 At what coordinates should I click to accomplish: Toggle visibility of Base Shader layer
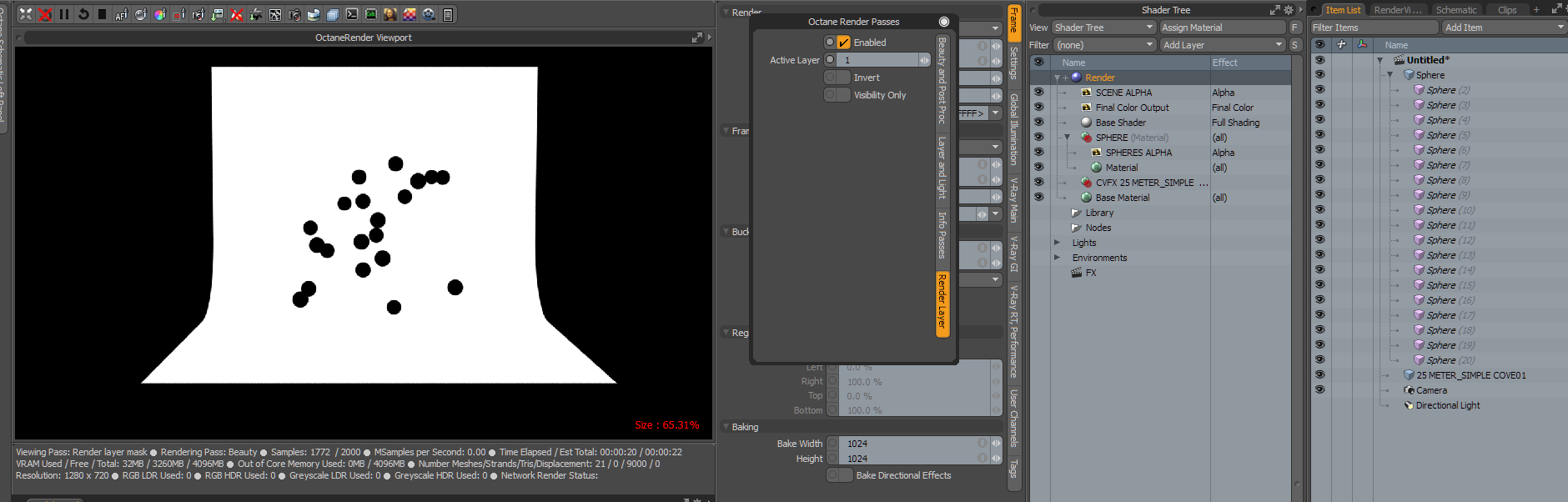point(1038,123)
